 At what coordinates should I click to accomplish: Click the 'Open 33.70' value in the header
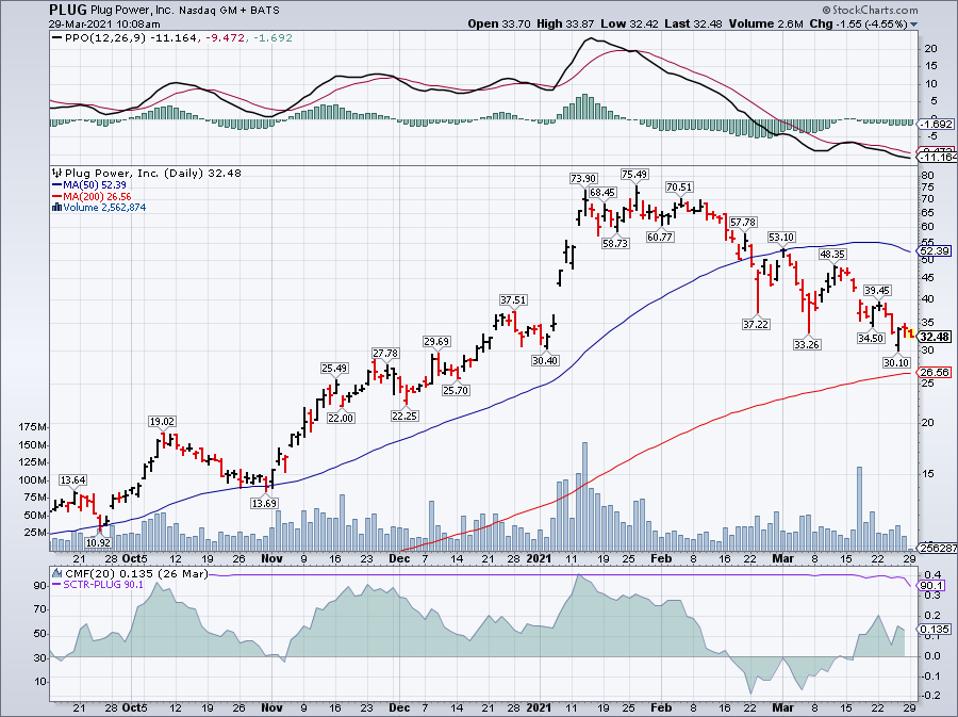coord(500,24)
